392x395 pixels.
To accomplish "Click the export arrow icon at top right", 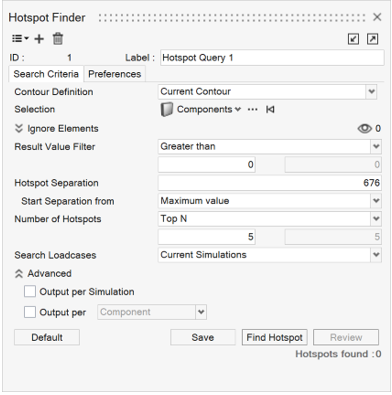I will (372, 39).
